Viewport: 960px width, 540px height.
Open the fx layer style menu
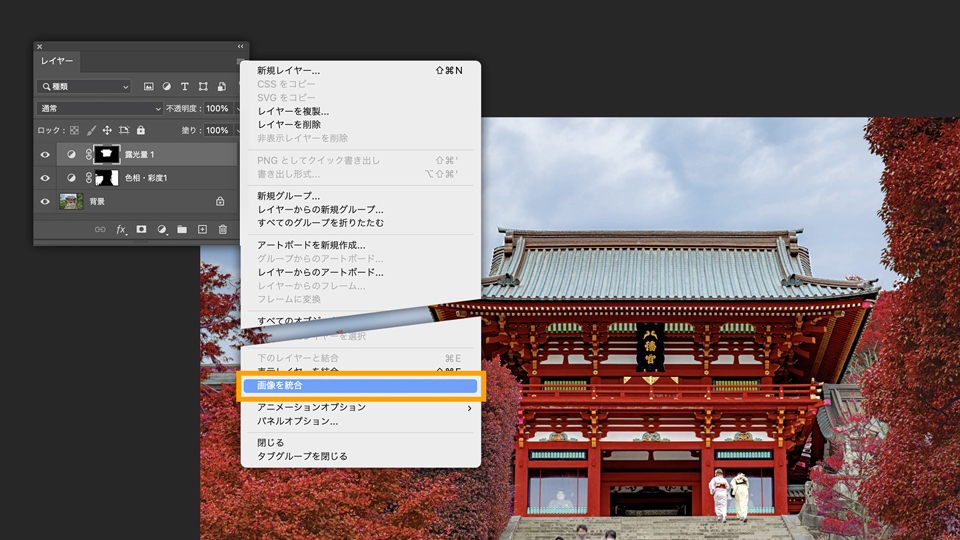click(x=121, y=230)
